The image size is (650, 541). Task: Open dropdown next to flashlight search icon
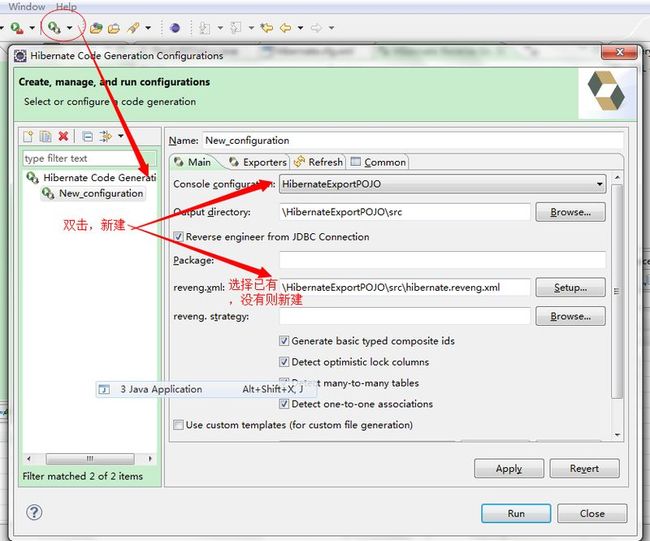148,28
